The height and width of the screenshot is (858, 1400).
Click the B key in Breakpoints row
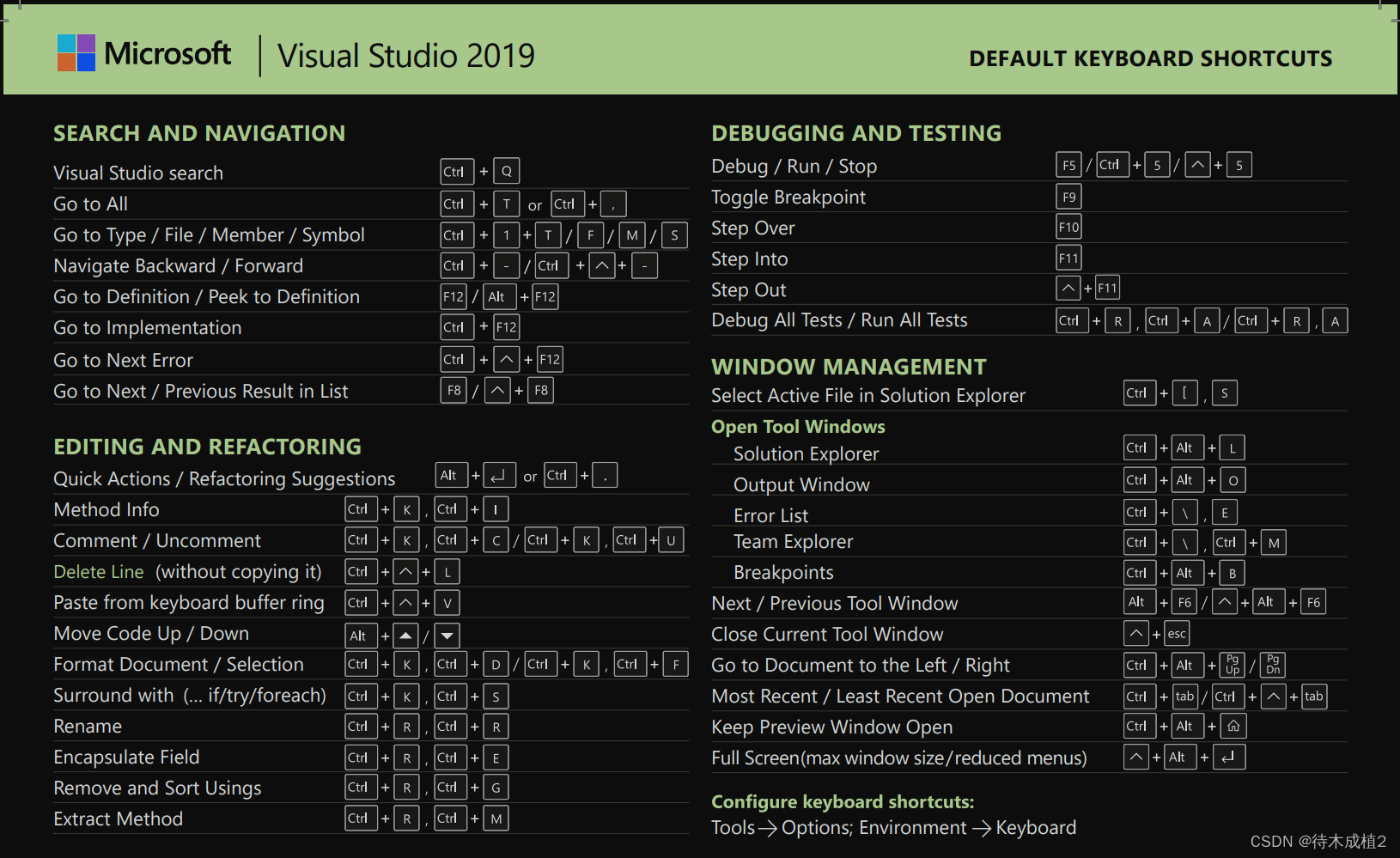click(x=1233, y=573)
